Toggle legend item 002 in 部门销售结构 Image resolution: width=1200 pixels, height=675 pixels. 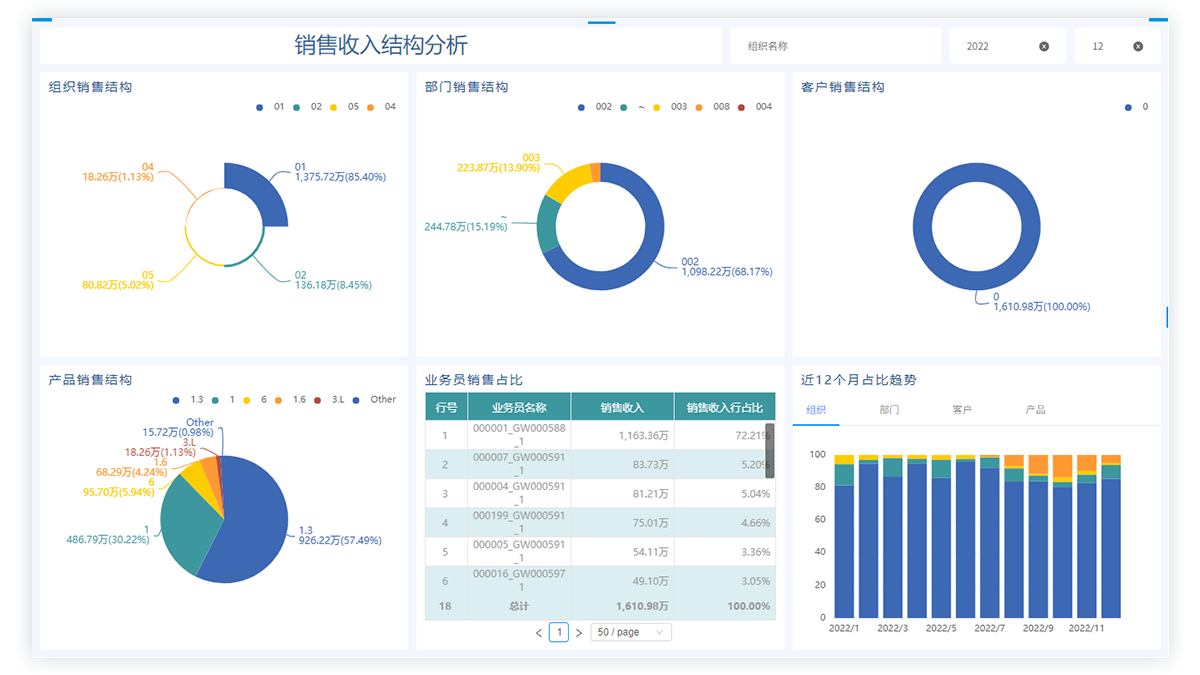point(594,107)
